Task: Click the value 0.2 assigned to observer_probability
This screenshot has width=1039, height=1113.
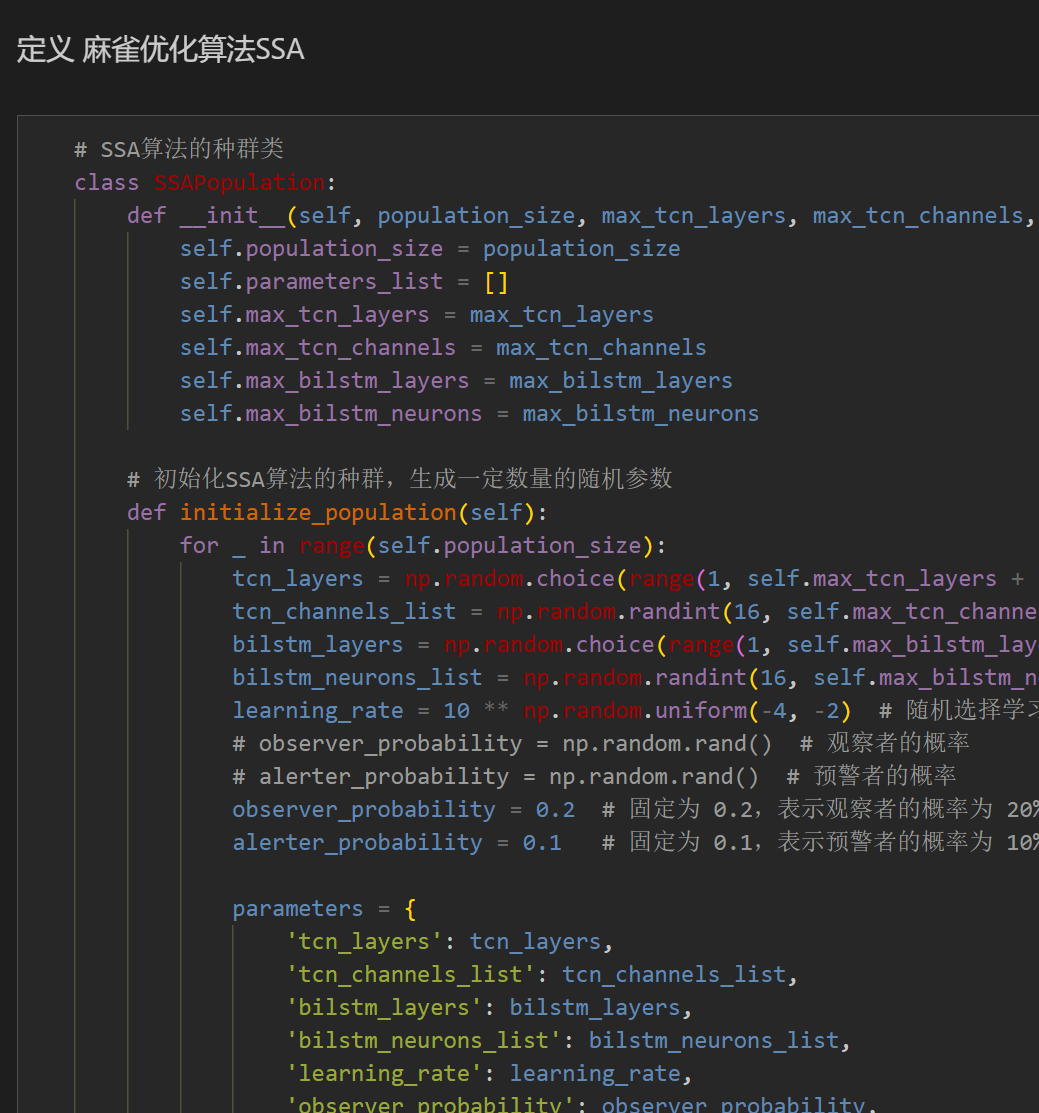Action: 554,809
